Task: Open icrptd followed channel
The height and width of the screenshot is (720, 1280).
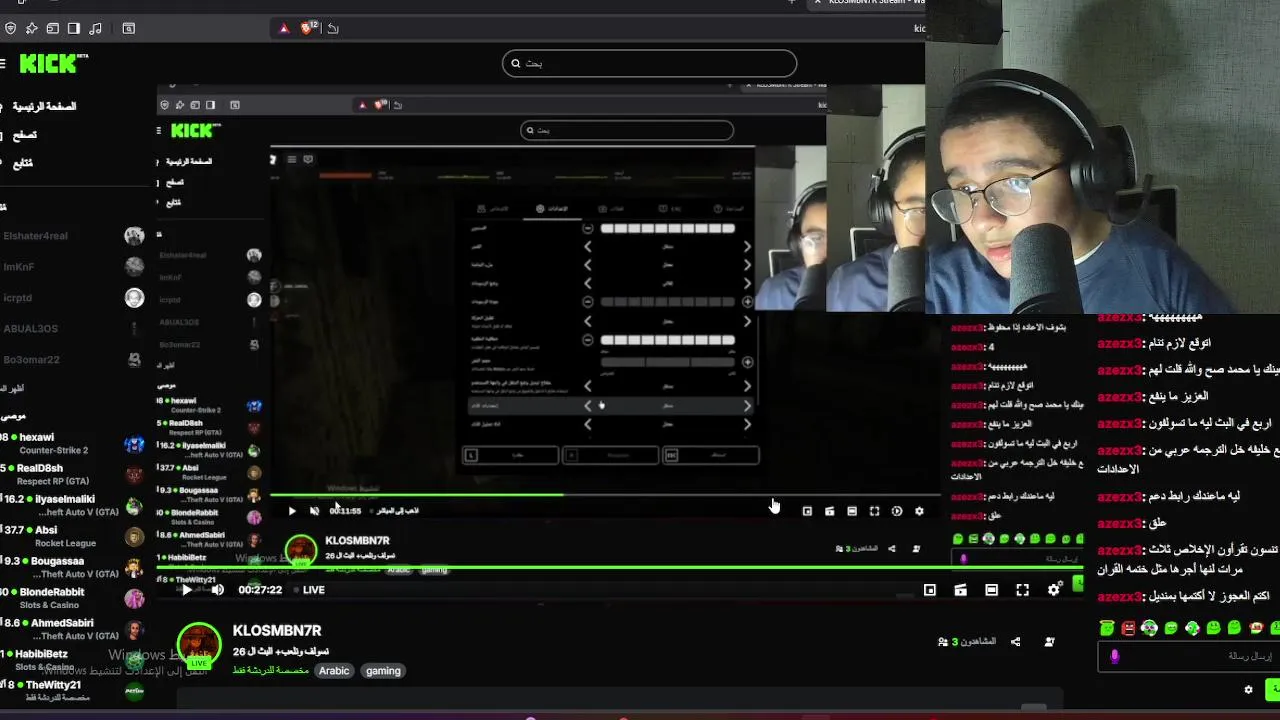Action: [72, 298]
